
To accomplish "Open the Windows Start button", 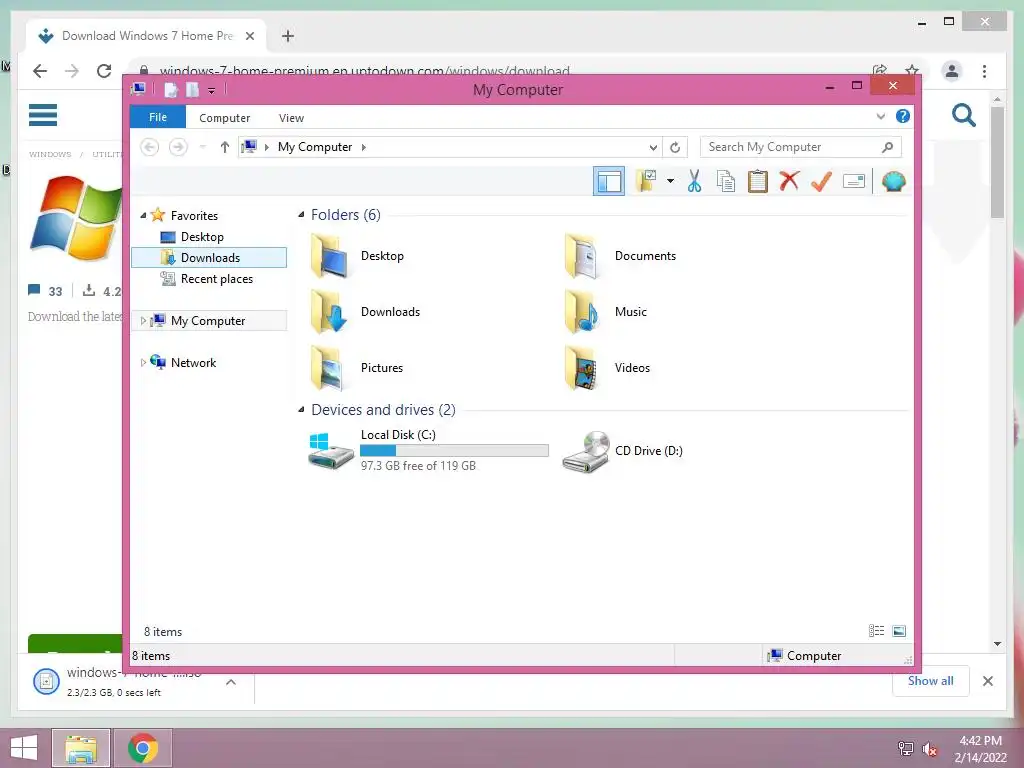I will coord(24,748).
